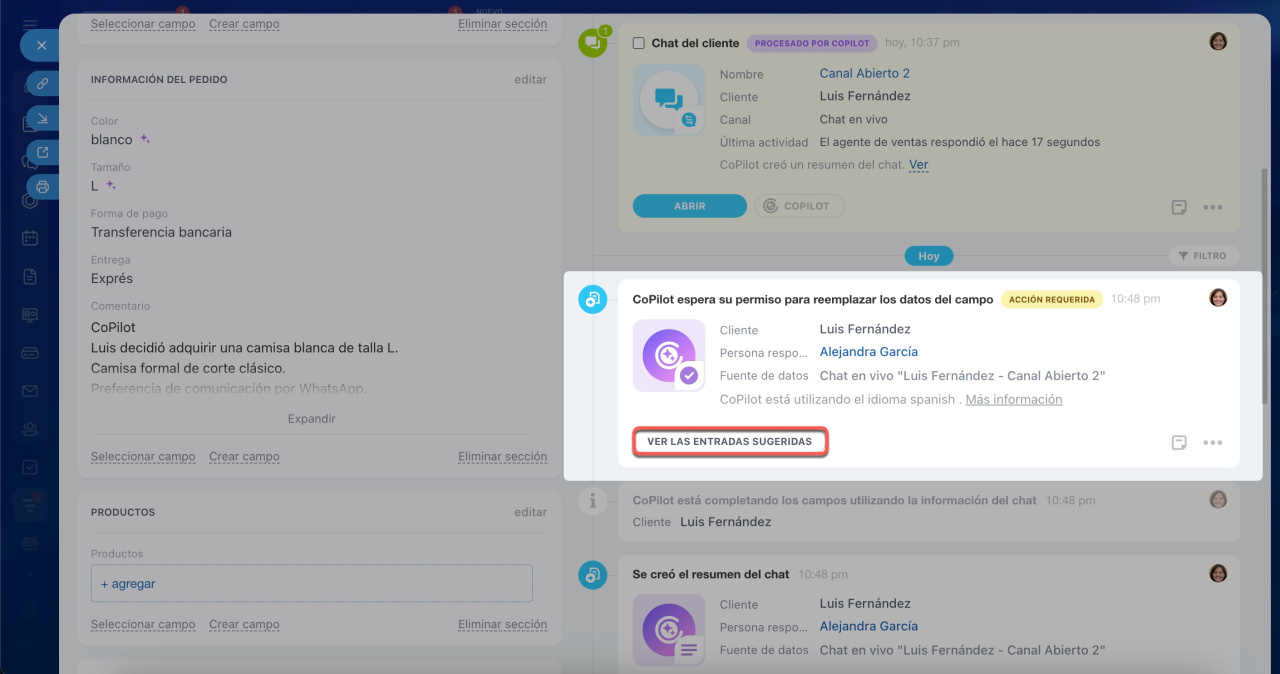Click the calendar icon in left sidebar
1280x674 pixels.
(x=30, y=238)
